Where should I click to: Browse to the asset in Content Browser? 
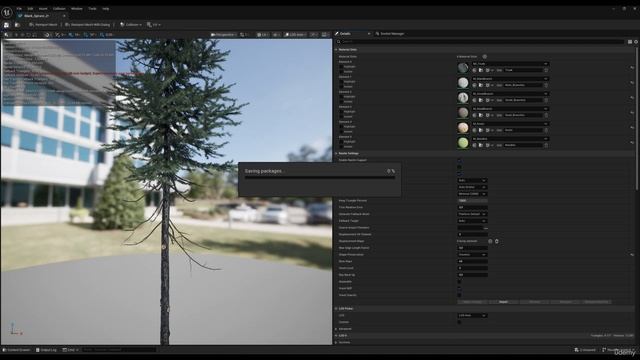(x=17, y=25)
